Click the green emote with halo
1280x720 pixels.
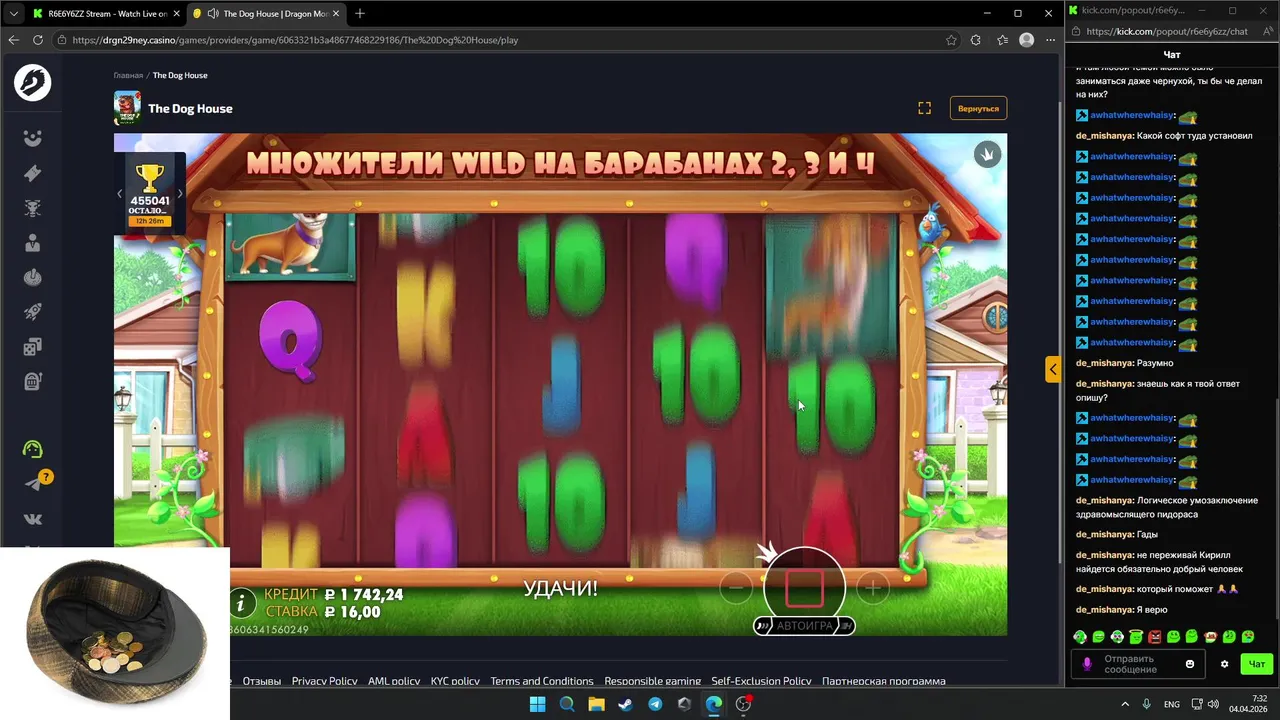(1136, 637)
